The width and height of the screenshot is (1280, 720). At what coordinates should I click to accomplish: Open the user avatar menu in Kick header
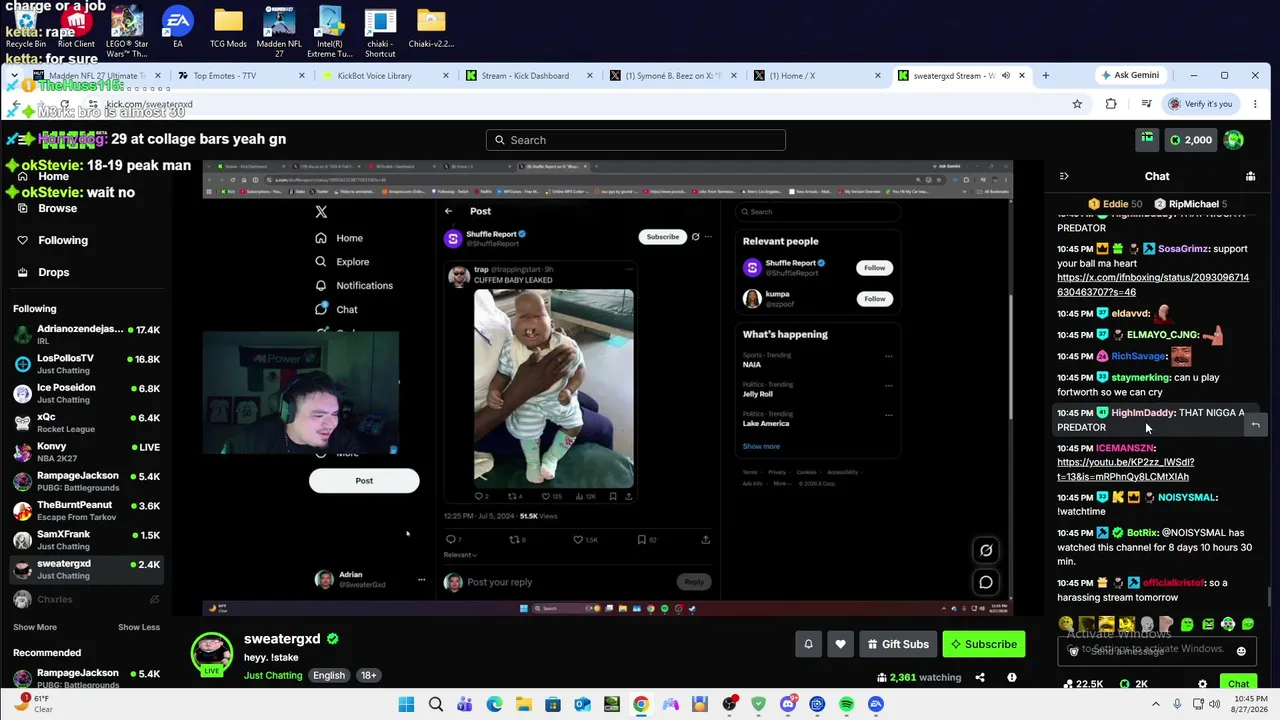click(x=1234, y=140)
